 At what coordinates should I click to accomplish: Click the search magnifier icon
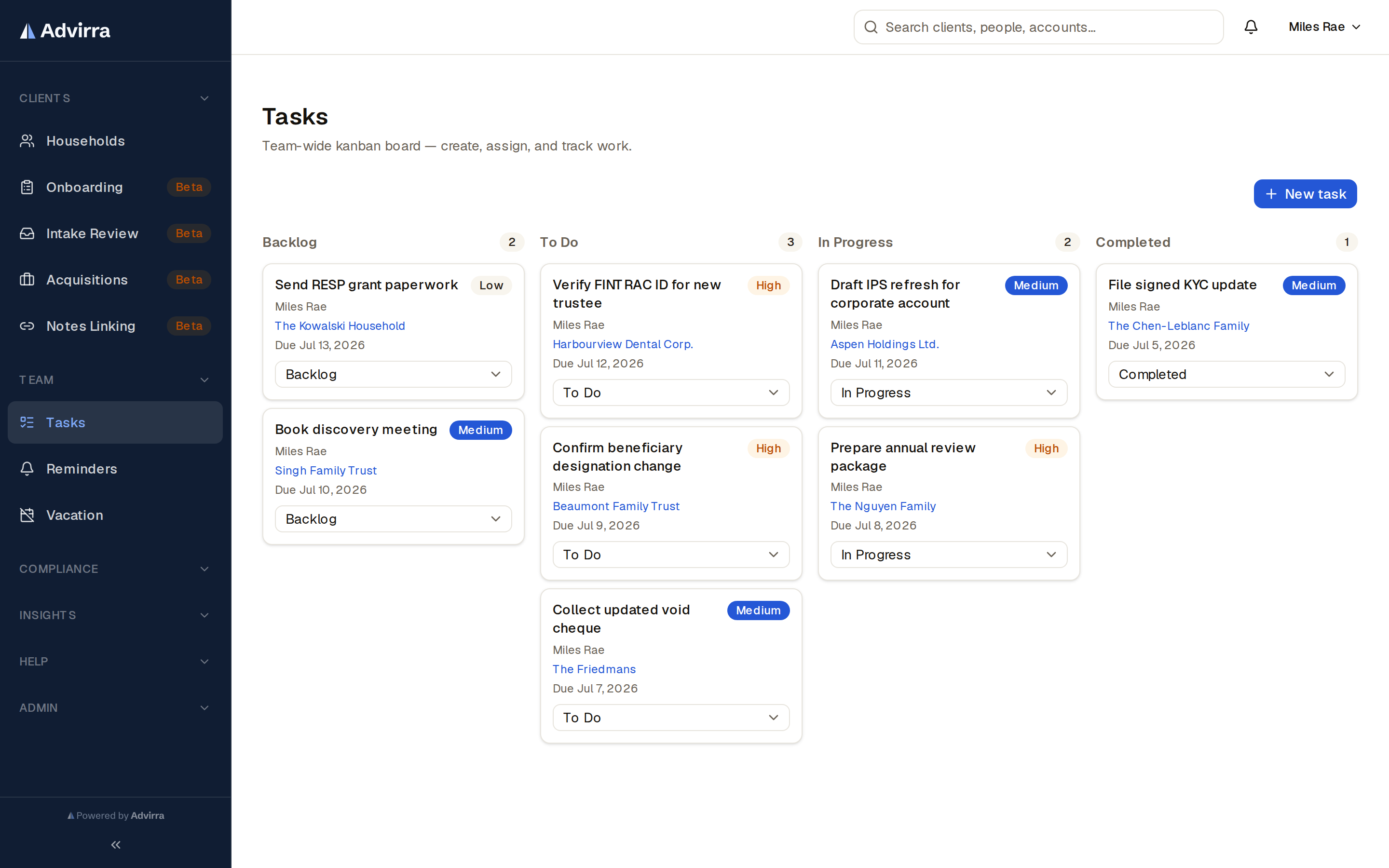(871, 27)
